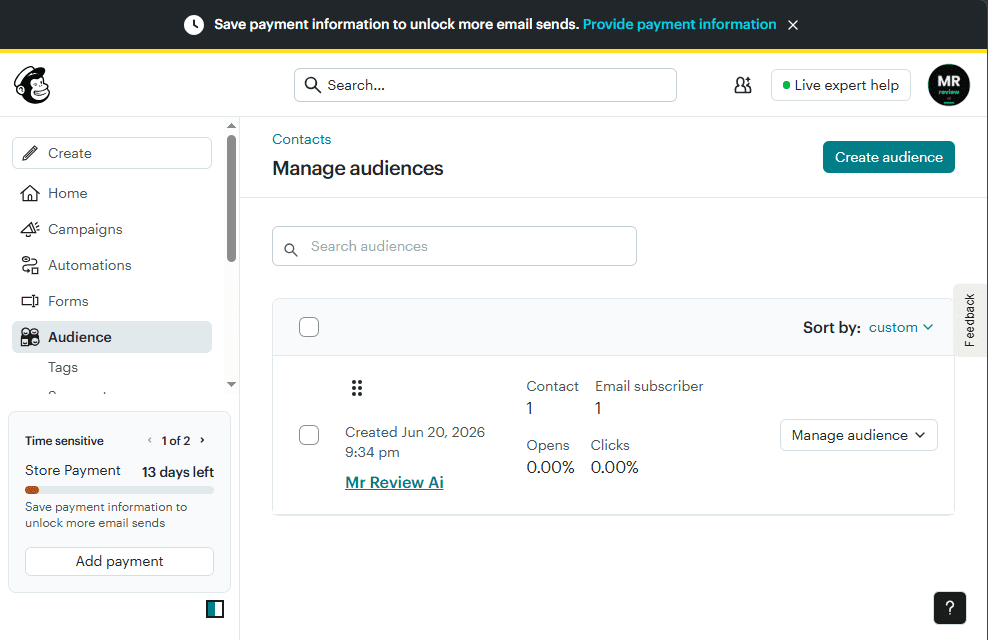Click the sidebar scroll down arrow
The height and width of the screenshot is (640, 988).
coord(231,384)
